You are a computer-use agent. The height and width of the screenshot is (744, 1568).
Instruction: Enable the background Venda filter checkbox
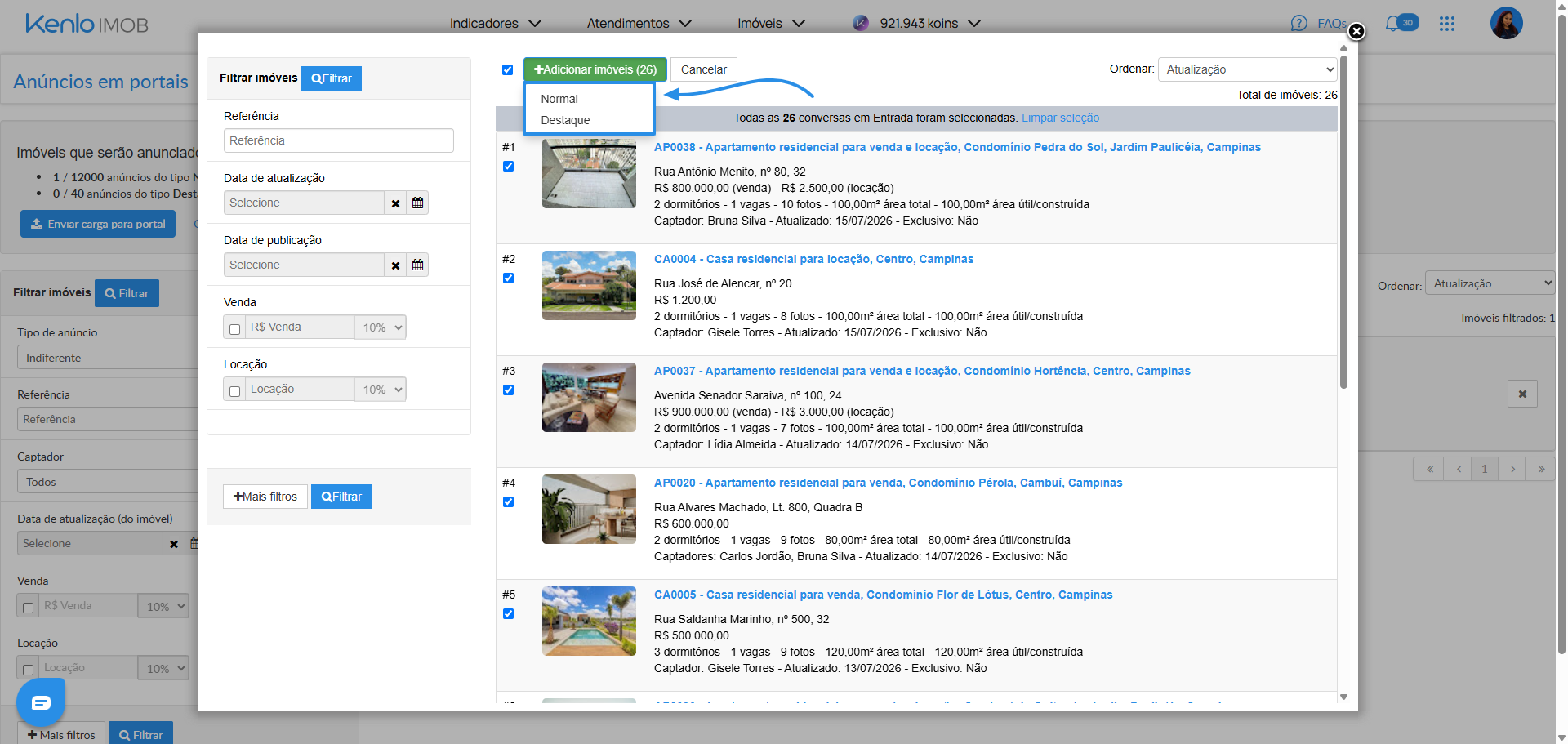(x=28, y=607)
